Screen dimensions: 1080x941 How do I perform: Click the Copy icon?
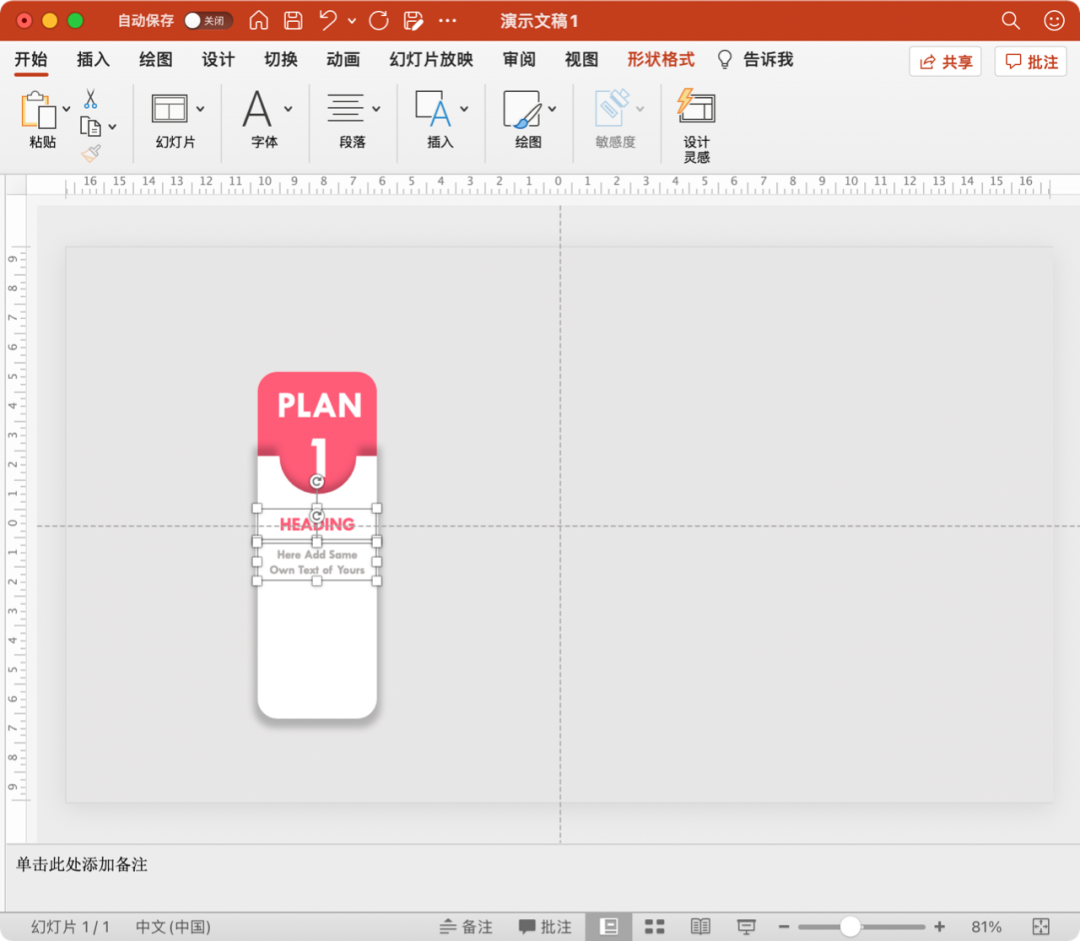[x=90, y=127]
